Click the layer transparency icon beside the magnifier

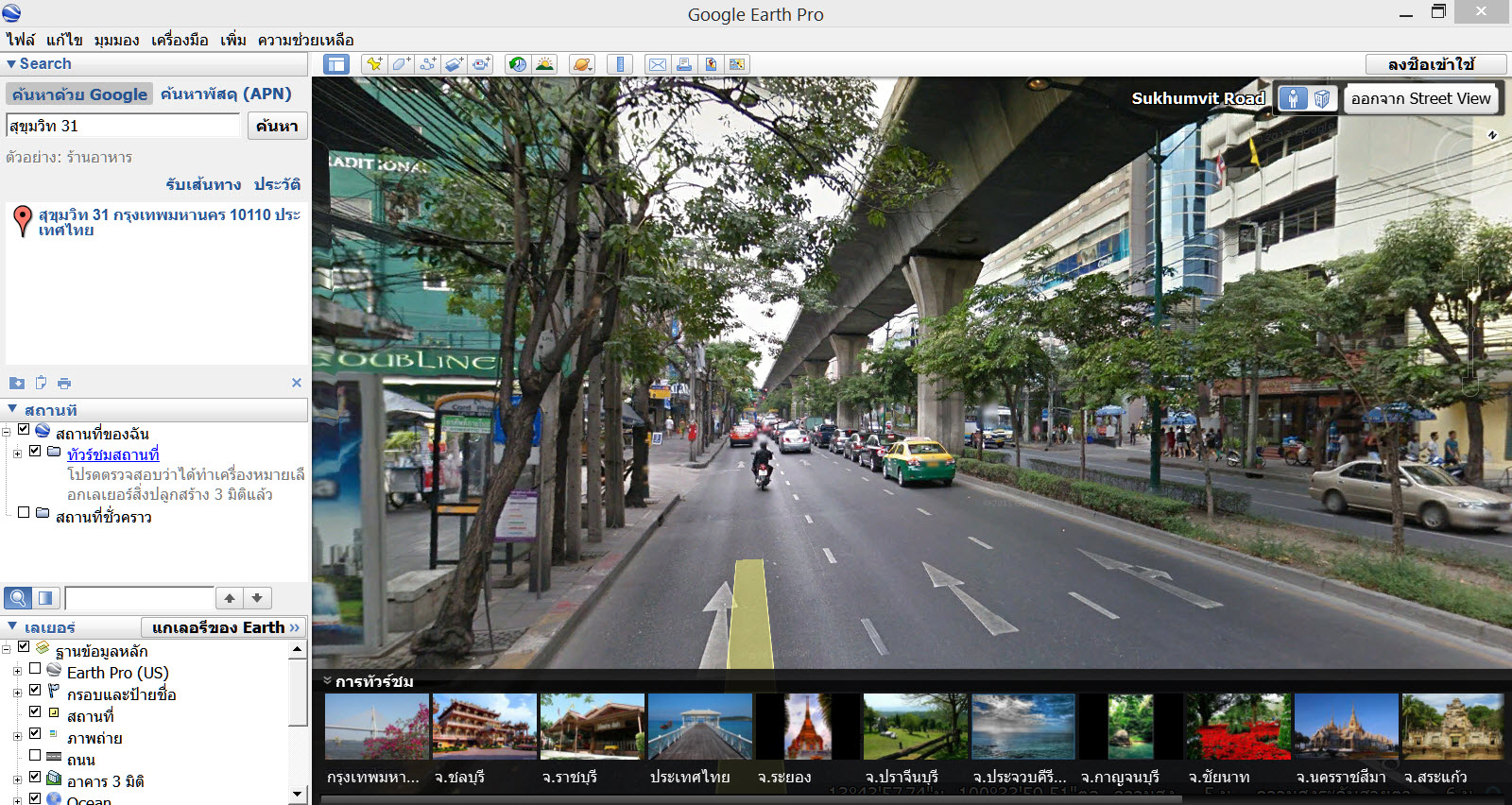tap(46, 598)
